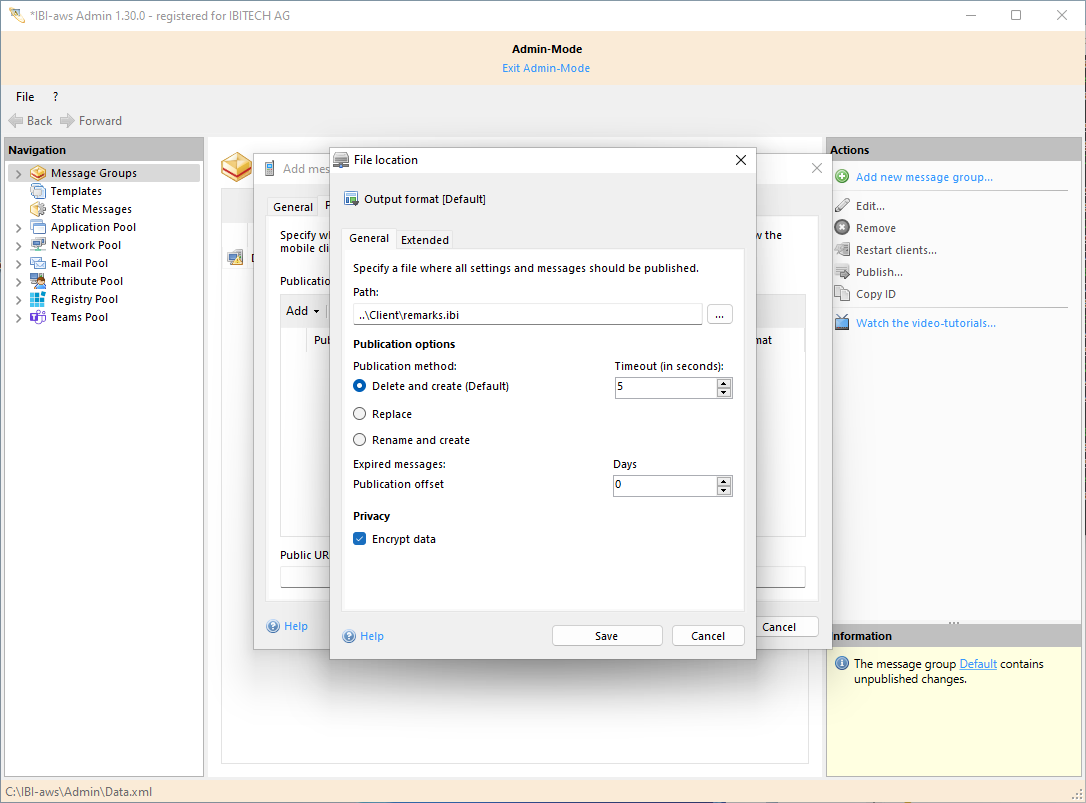Click the Templates icon in navigation
Screen dimensions: 1086x803
point(39,190)
